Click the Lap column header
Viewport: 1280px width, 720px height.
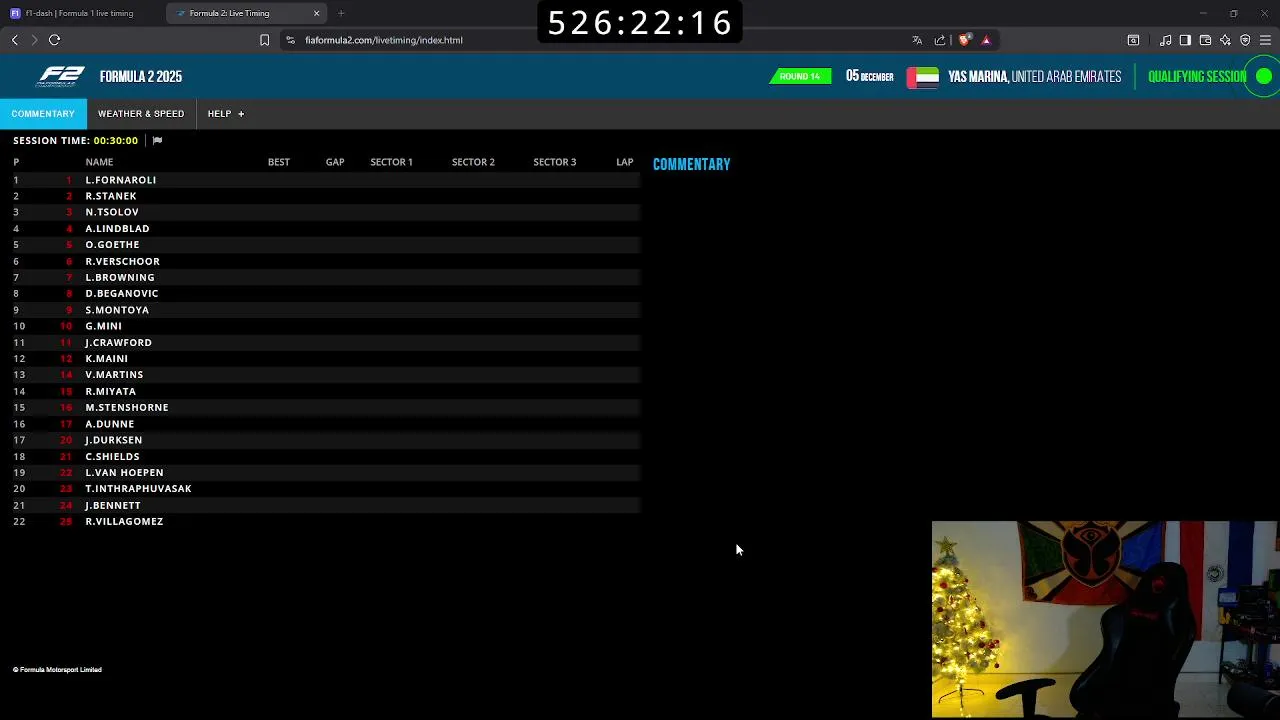coord(625,162)
